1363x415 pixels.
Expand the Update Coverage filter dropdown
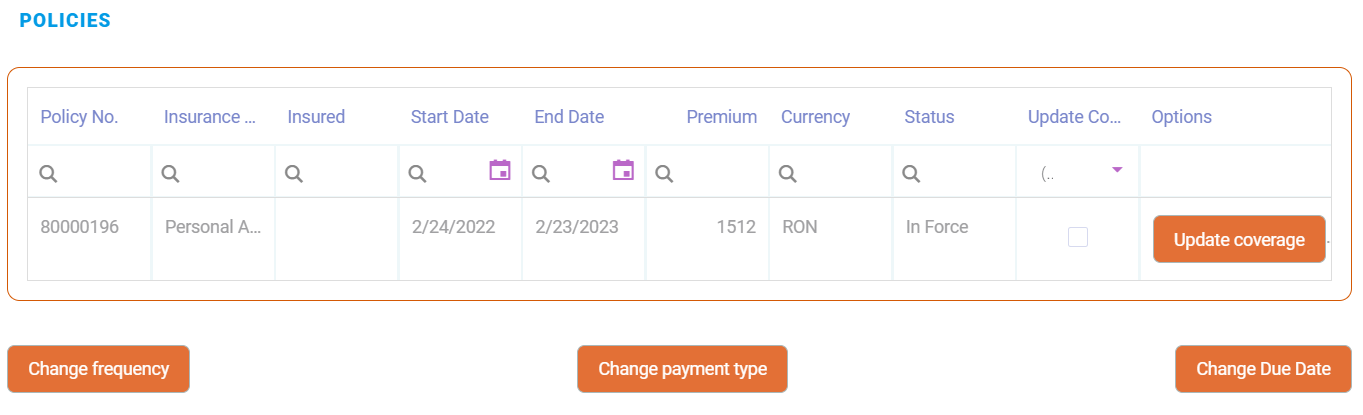1117,170
